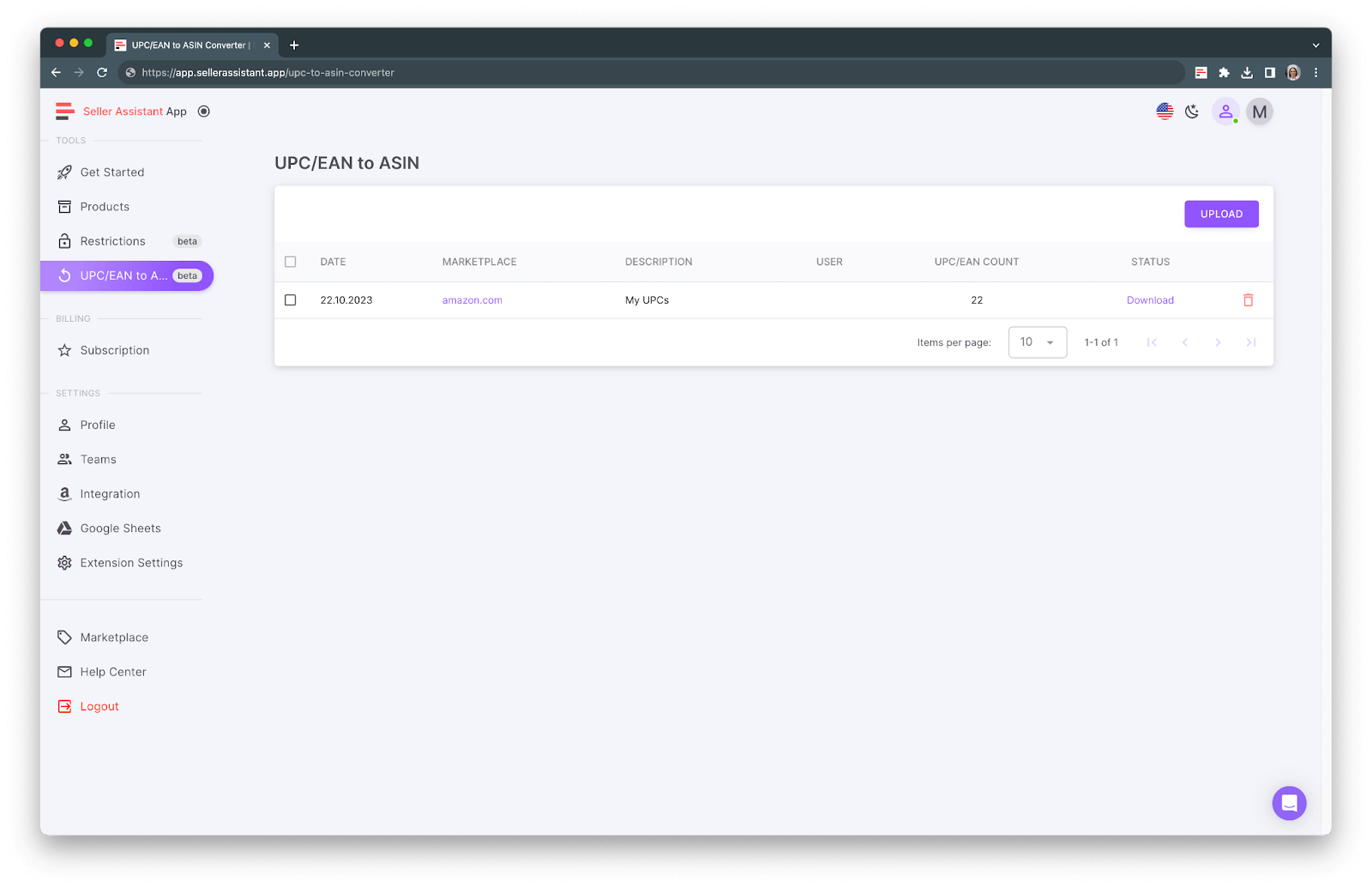This screenshot has width=1372, height=888.
Task: Open the Subscription billing page
Action: (x=114, y=350)
